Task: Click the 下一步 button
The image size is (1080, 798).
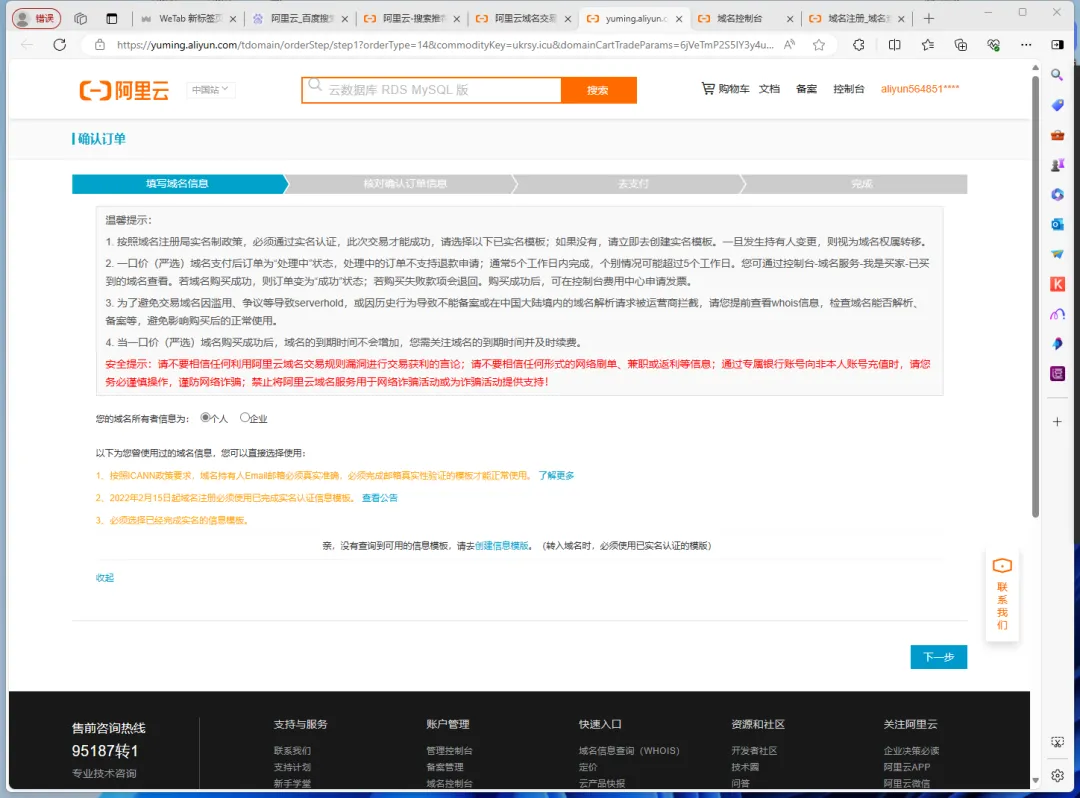Action: [x=938, y=657]
